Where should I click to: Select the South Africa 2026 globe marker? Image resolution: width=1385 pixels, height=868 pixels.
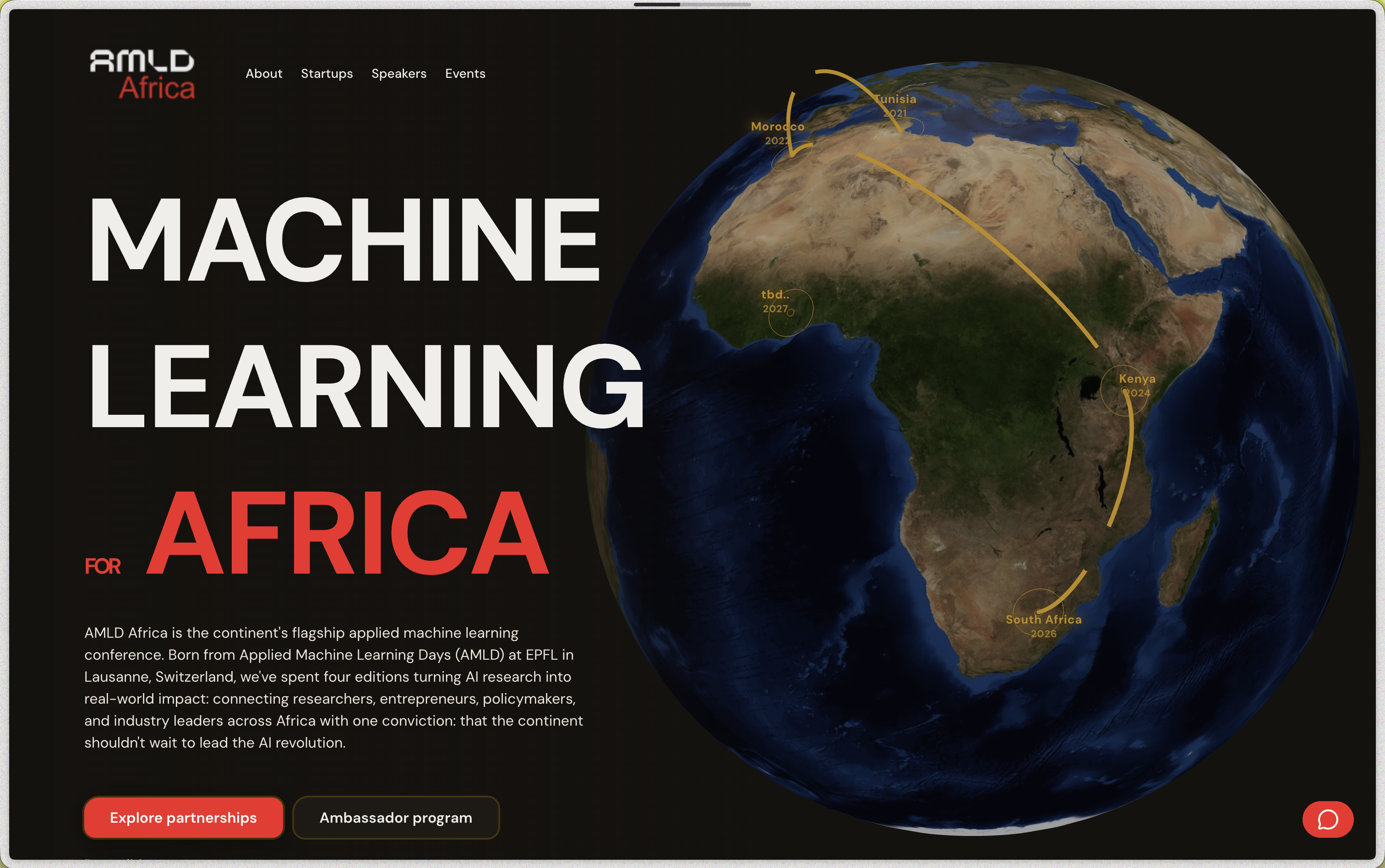[x=1043, y=626]
